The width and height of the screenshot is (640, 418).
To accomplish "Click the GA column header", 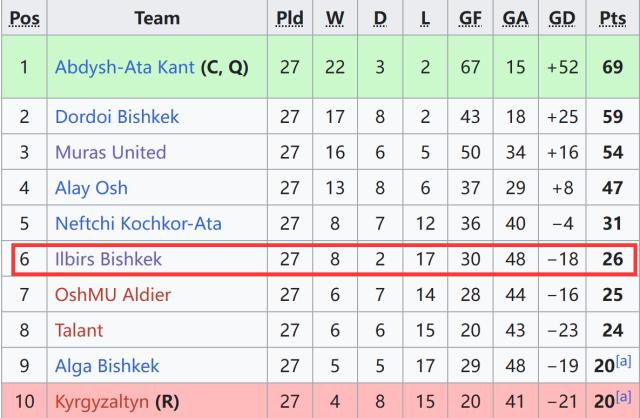I will point(516,18).
